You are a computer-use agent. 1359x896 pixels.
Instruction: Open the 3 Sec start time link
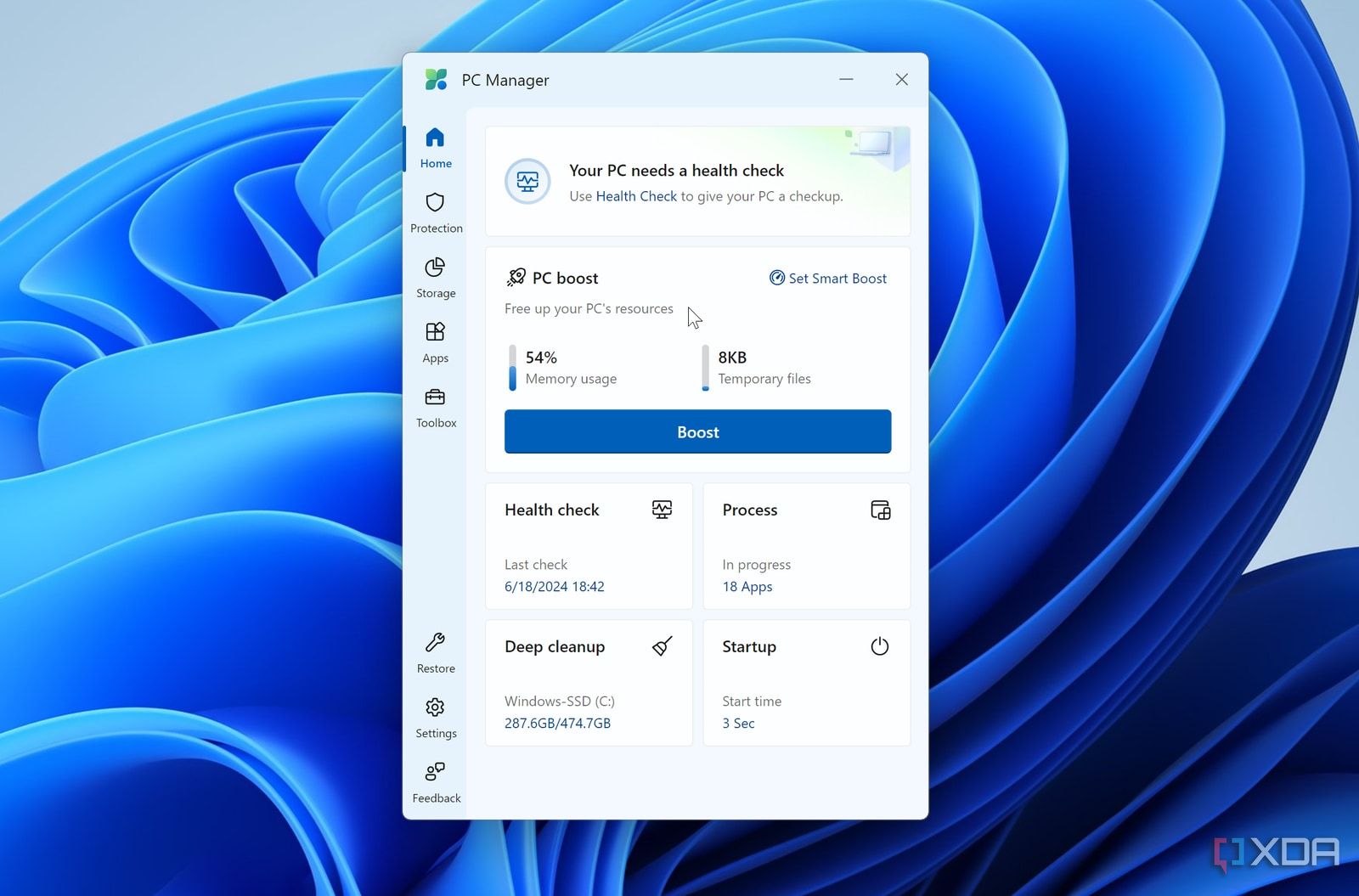[738, 724]
